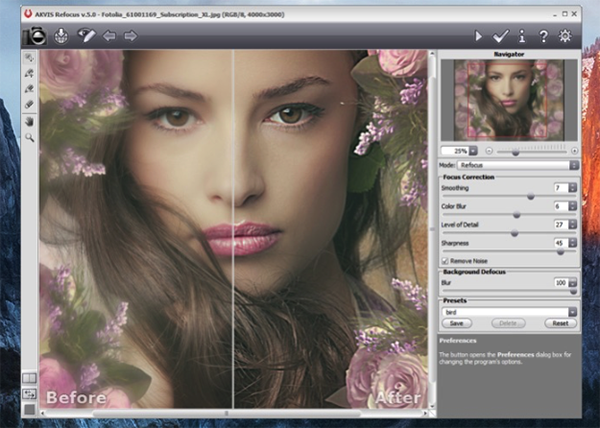
Task: Click the undo left arrow
Action: (x=109, y=36)
